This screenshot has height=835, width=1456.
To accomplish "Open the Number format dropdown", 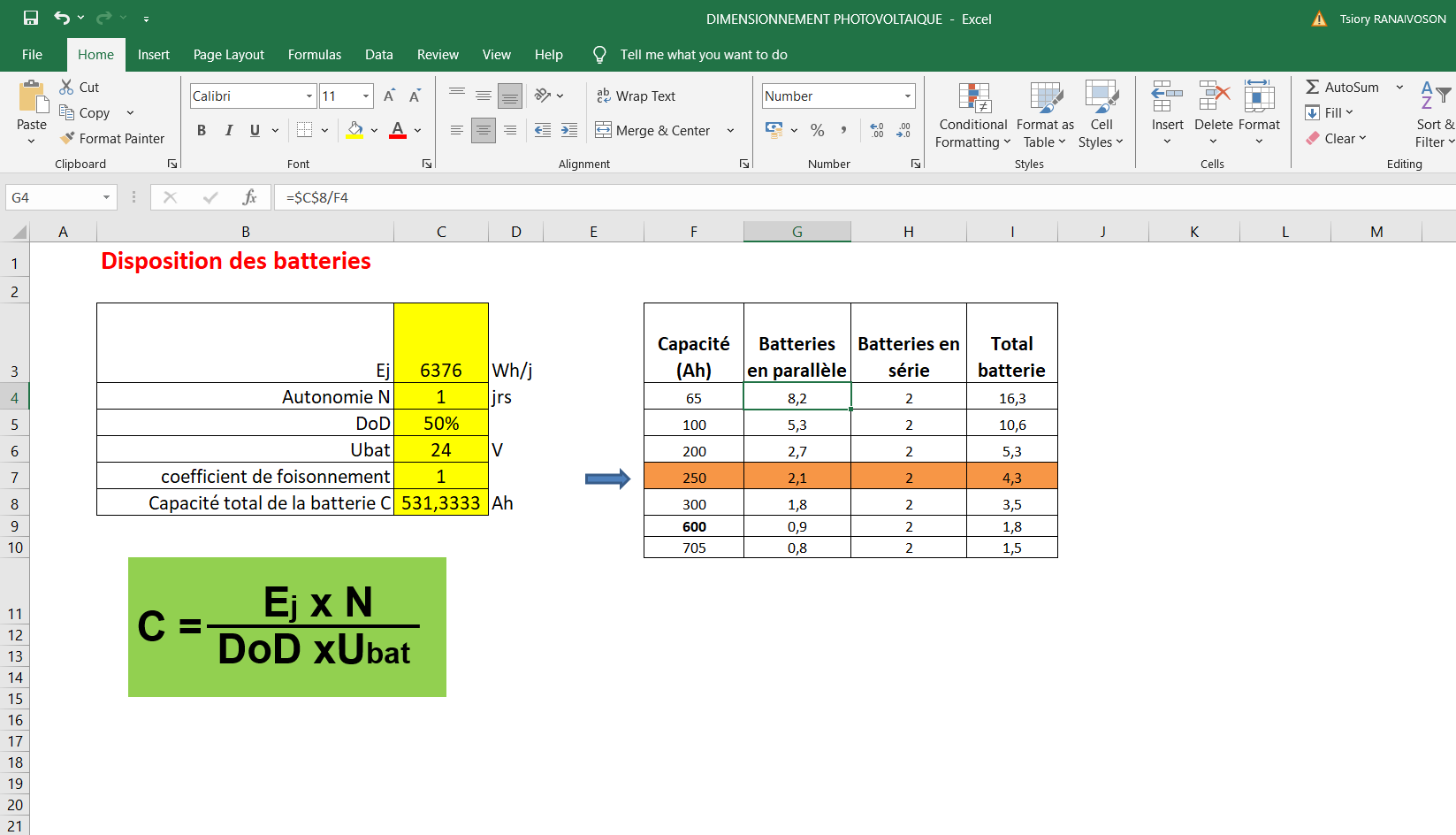I will point(908,96).
